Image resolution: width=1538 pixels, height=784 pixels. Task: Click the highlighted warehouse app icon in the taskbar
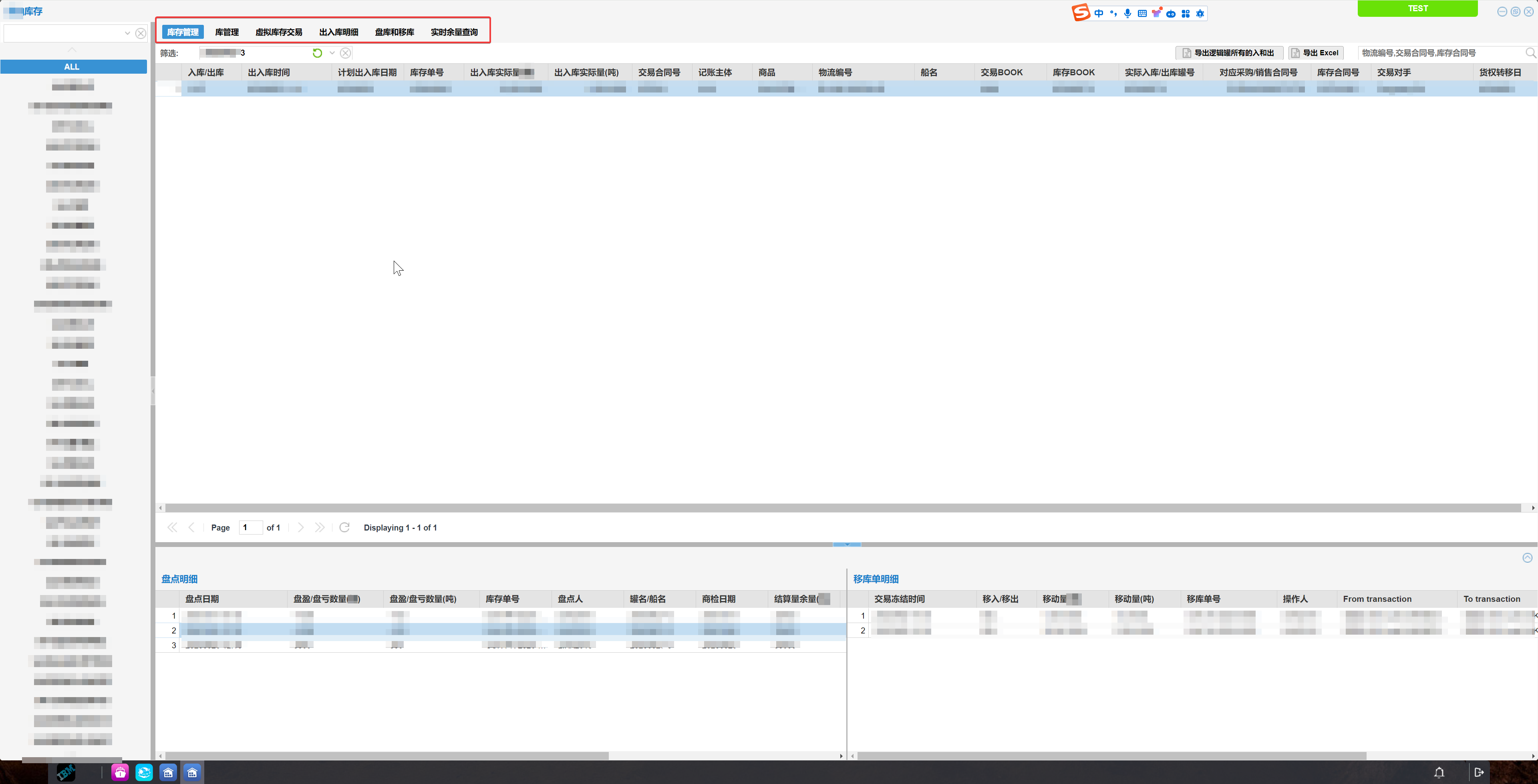coord(192,772)
